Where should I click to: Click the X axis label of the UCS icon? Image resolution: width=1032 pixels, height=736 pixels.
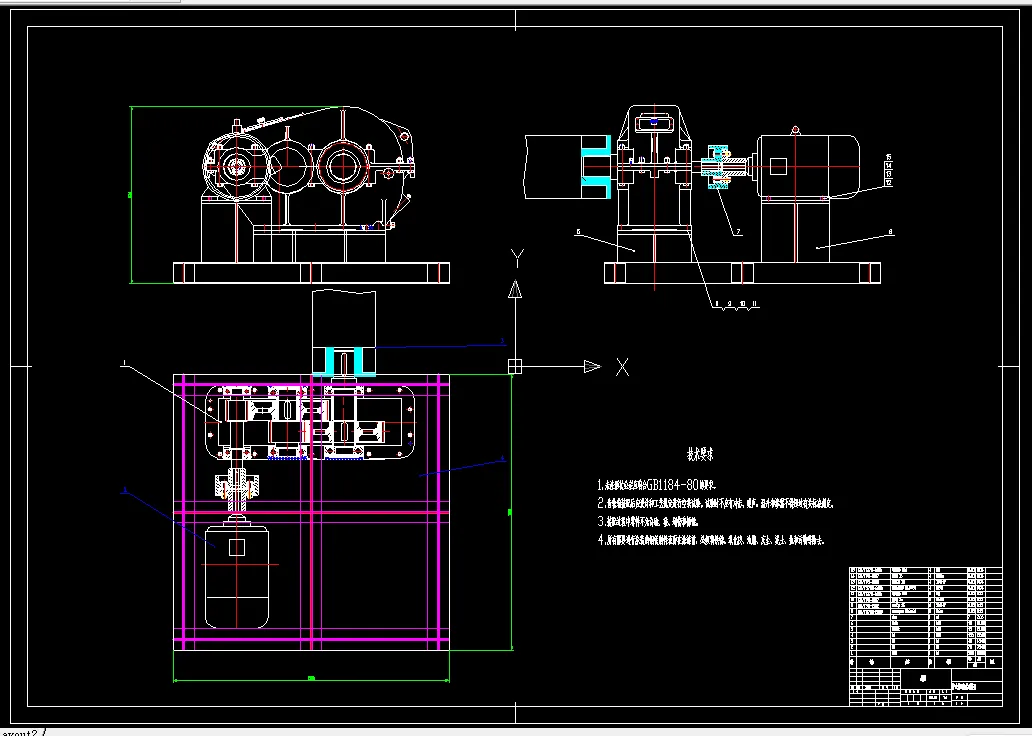tap(622, 367)
